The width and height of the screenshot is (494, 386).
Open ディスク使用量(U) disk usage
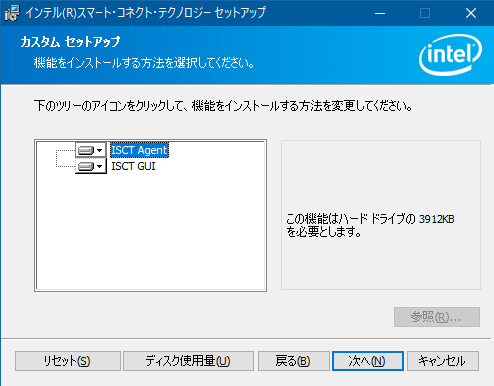pos(188,361)
